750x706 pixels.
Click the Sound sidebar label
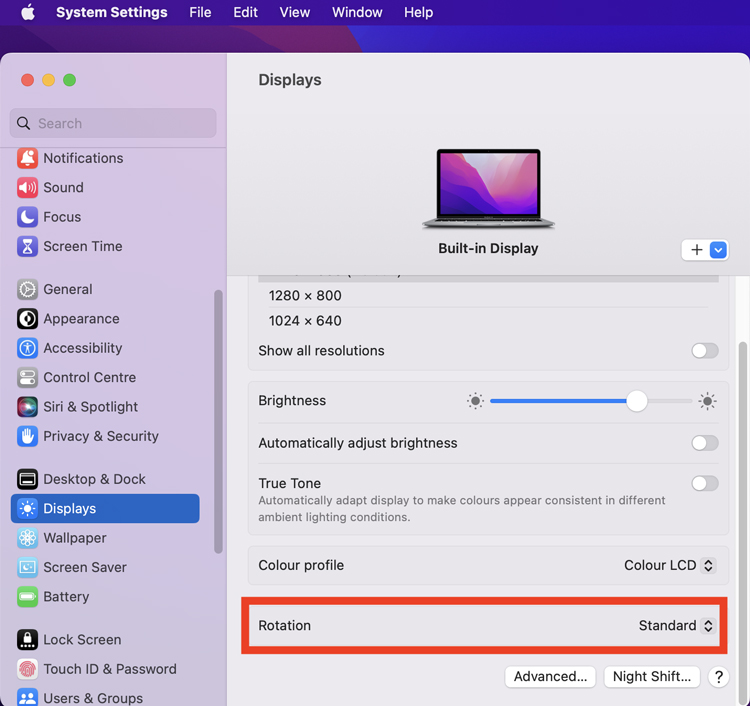click(x=63, y=188)
